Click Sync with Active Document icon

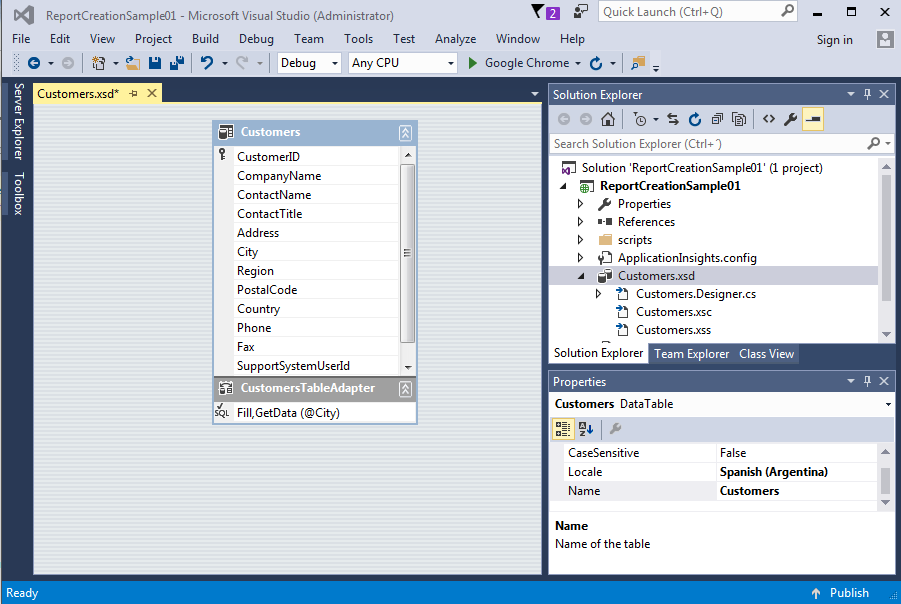pyautogui.click(x=673, y=119)
